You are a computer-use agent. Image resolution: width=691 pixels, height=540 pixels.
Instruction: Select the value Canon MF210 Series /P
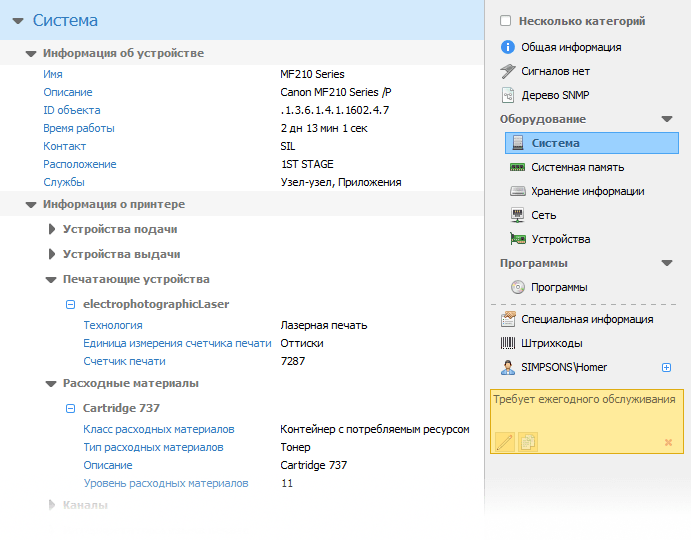(336, 92)
